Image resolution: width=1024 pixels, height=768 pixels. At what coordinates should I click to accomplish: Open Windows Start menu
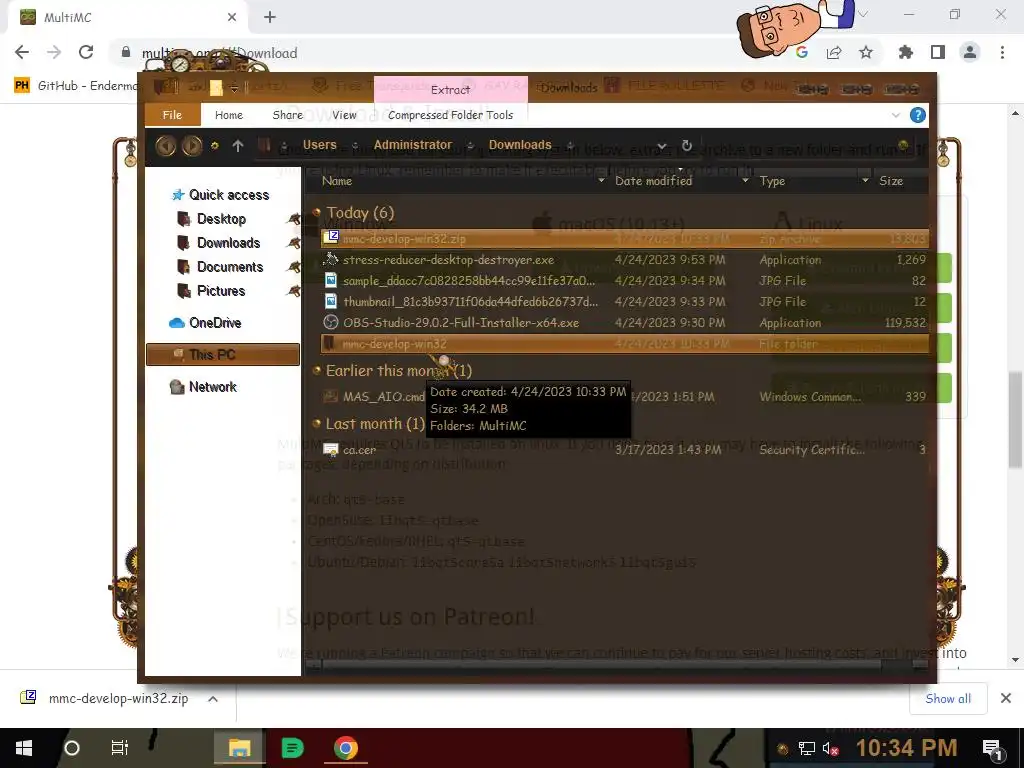pyautogui.click(x=24, y=748)
